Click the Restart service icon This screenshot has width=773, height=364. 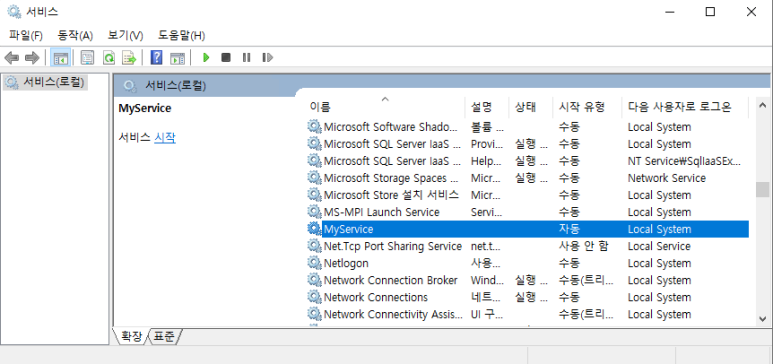coord(267,58)
